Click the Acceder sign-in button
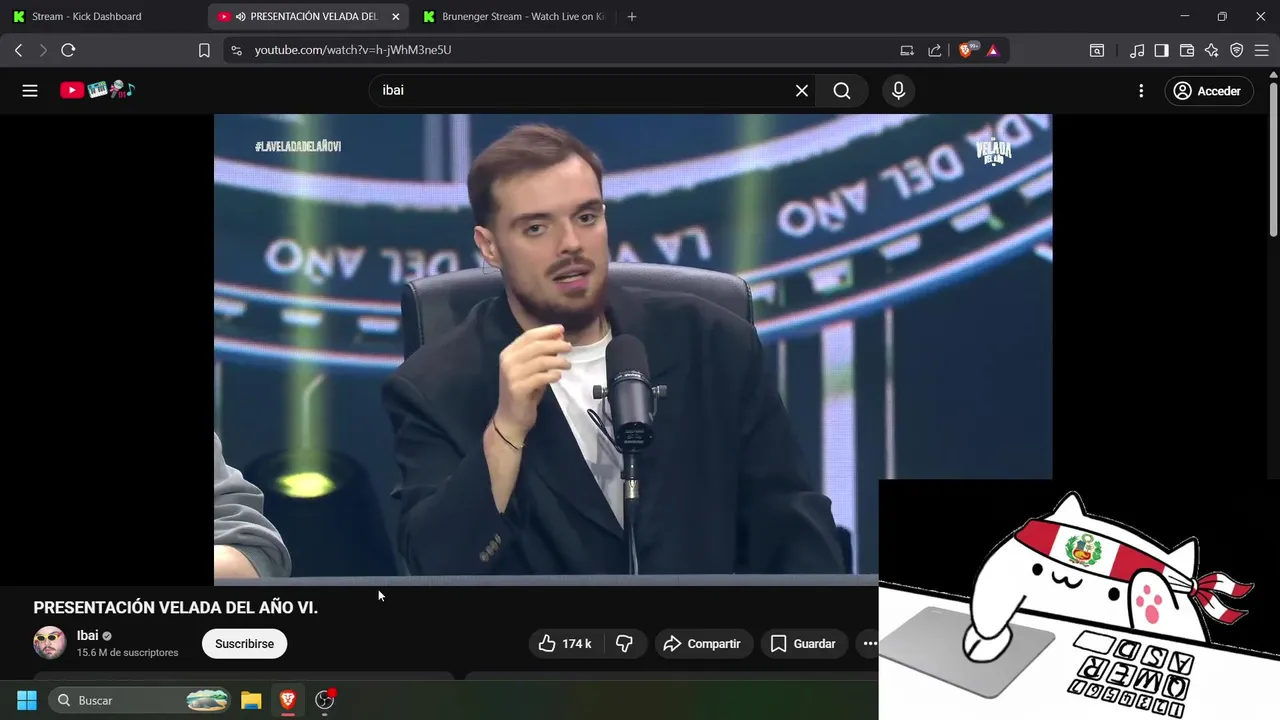This screenshot has height=720, width=1280. pos(1207,90)
